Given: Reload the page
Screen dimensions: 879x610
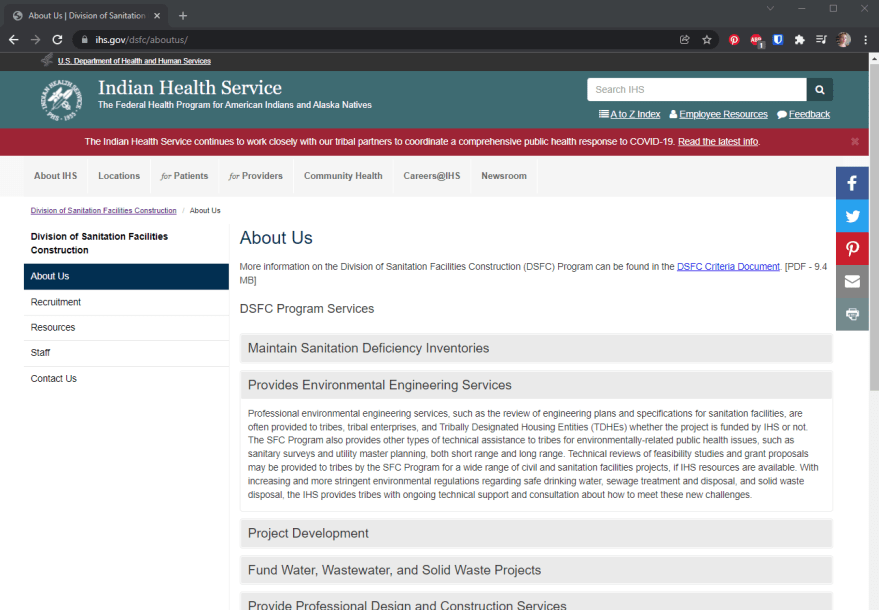Looking at the screenshot, I should tap(57, 40).
